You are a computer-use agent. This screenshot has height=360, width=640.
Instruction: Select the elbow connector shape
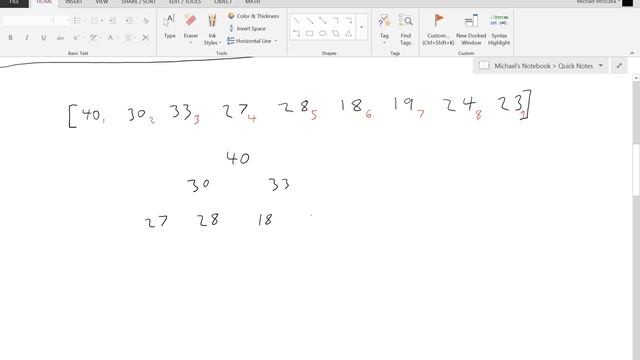(x=336, y=20)
